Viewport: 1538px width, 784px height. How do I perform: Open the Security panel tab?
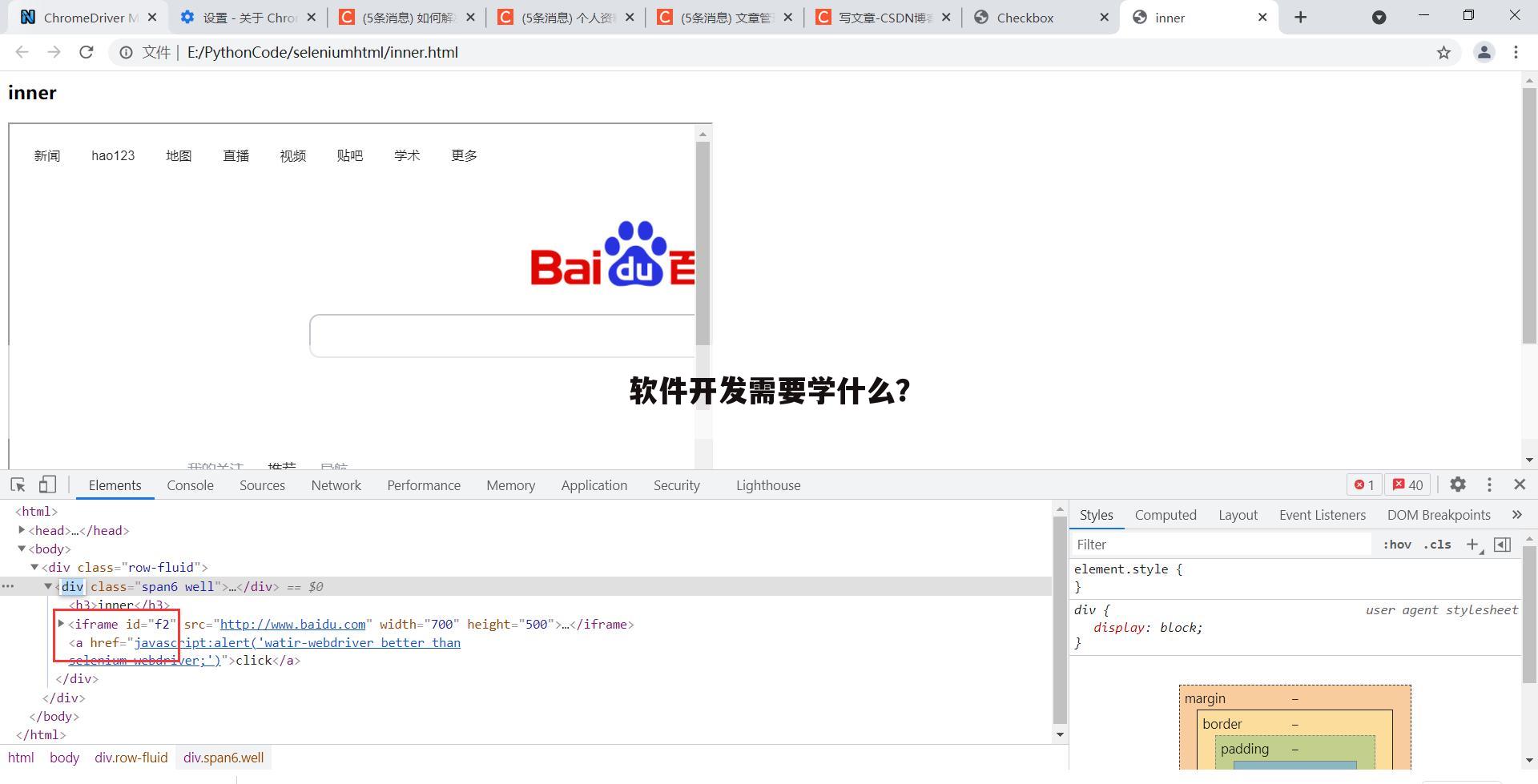point(677,484)
